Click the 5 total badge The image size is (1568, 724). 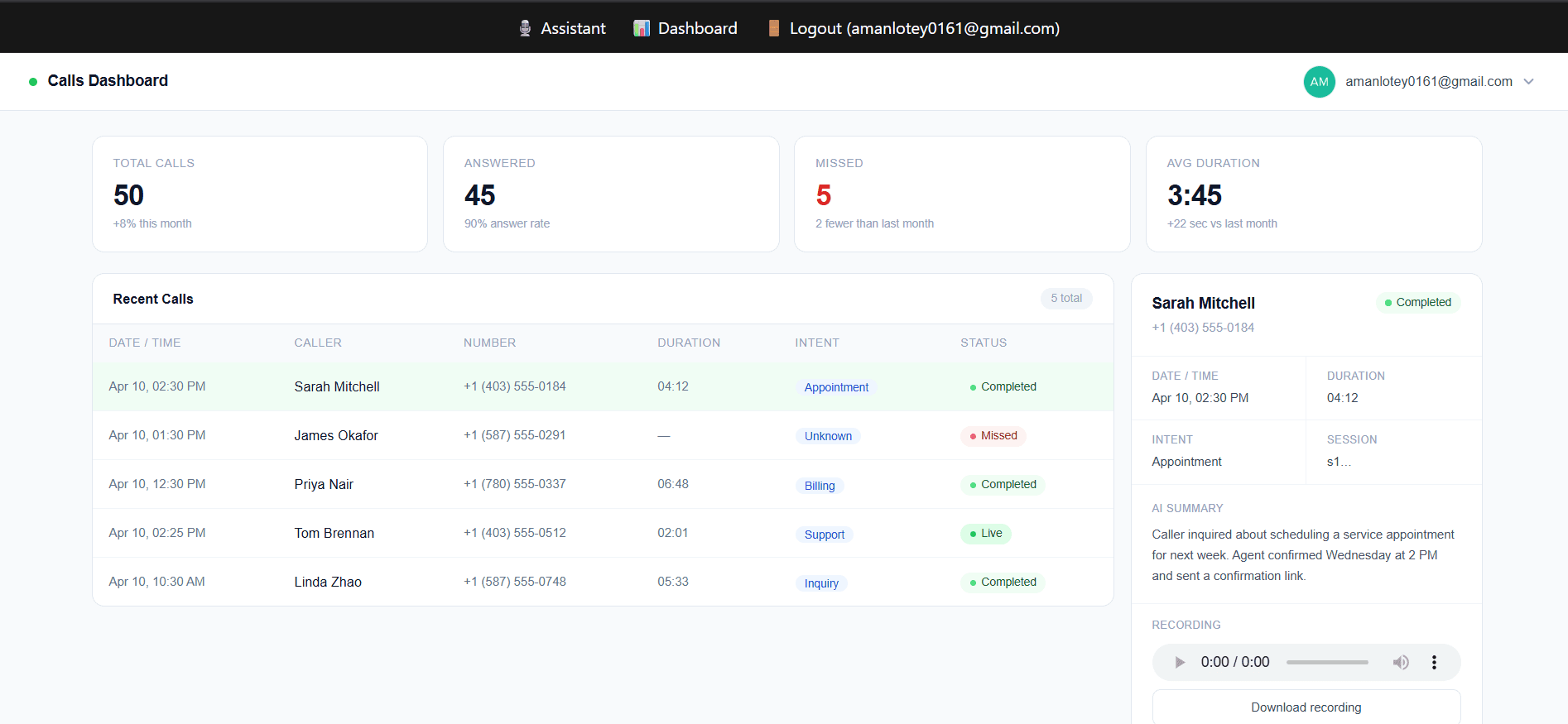pos(1066,298)
